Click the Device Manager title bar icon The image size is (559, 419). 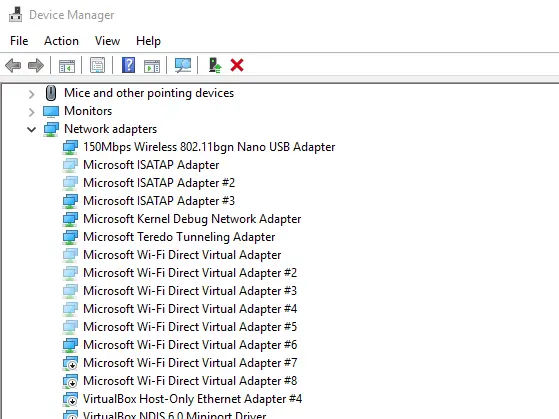pyautogui.click(x=15, y=15)
